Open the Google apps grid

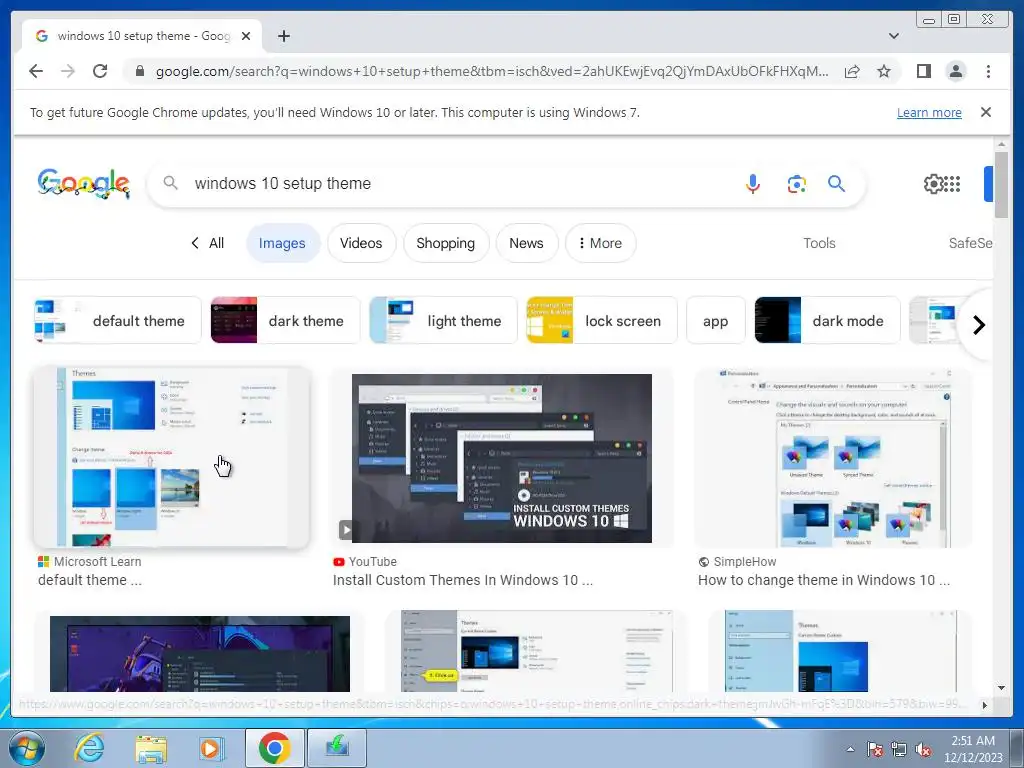[x=952, y=184]
